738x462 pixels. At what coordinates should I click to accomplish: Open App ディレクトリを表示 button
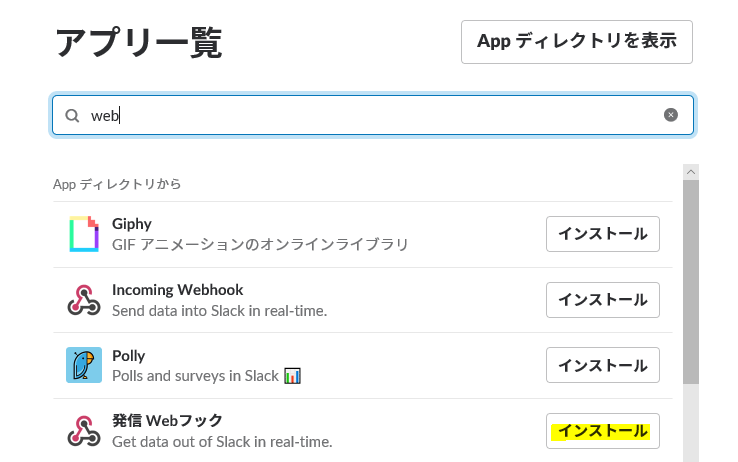coord(577,42)
